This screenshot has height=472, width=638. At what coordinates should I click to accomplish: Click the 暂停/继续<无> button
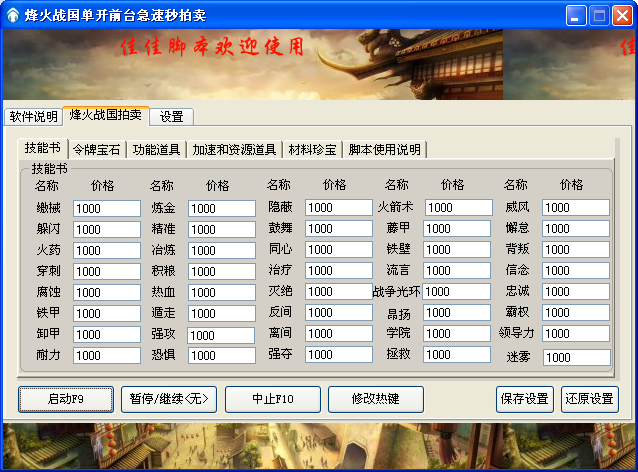(169, 399)
